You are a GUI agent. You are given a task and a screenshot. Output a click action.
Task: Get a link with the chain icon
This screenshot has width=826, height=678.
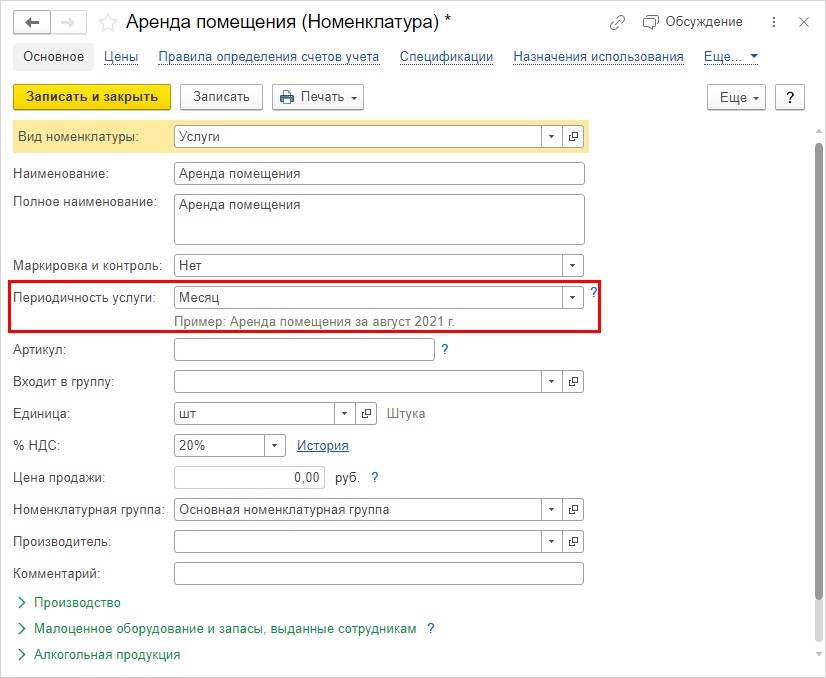(617, 23)
